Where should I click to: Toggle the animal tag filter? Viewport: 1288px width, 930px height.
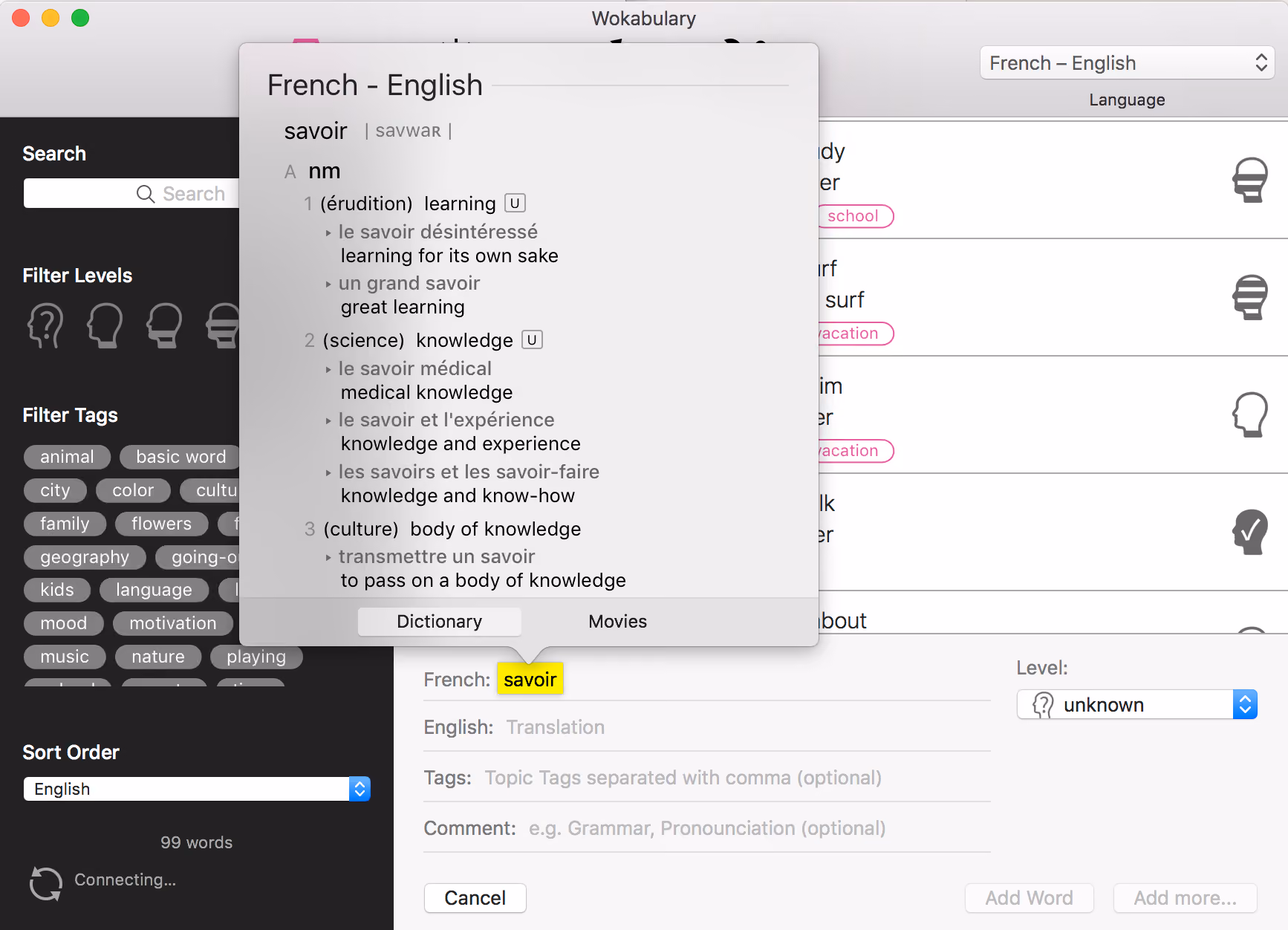point(67,457)
